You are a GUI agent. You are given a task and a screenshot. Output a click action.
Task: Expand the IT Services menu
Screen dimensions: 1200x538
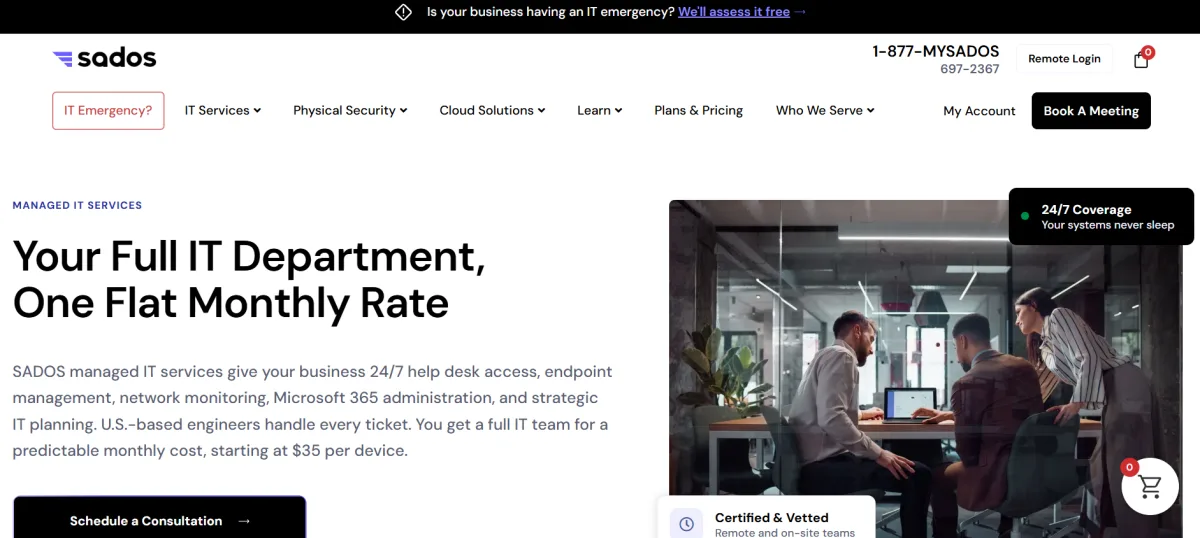click(x=223, y=111)
